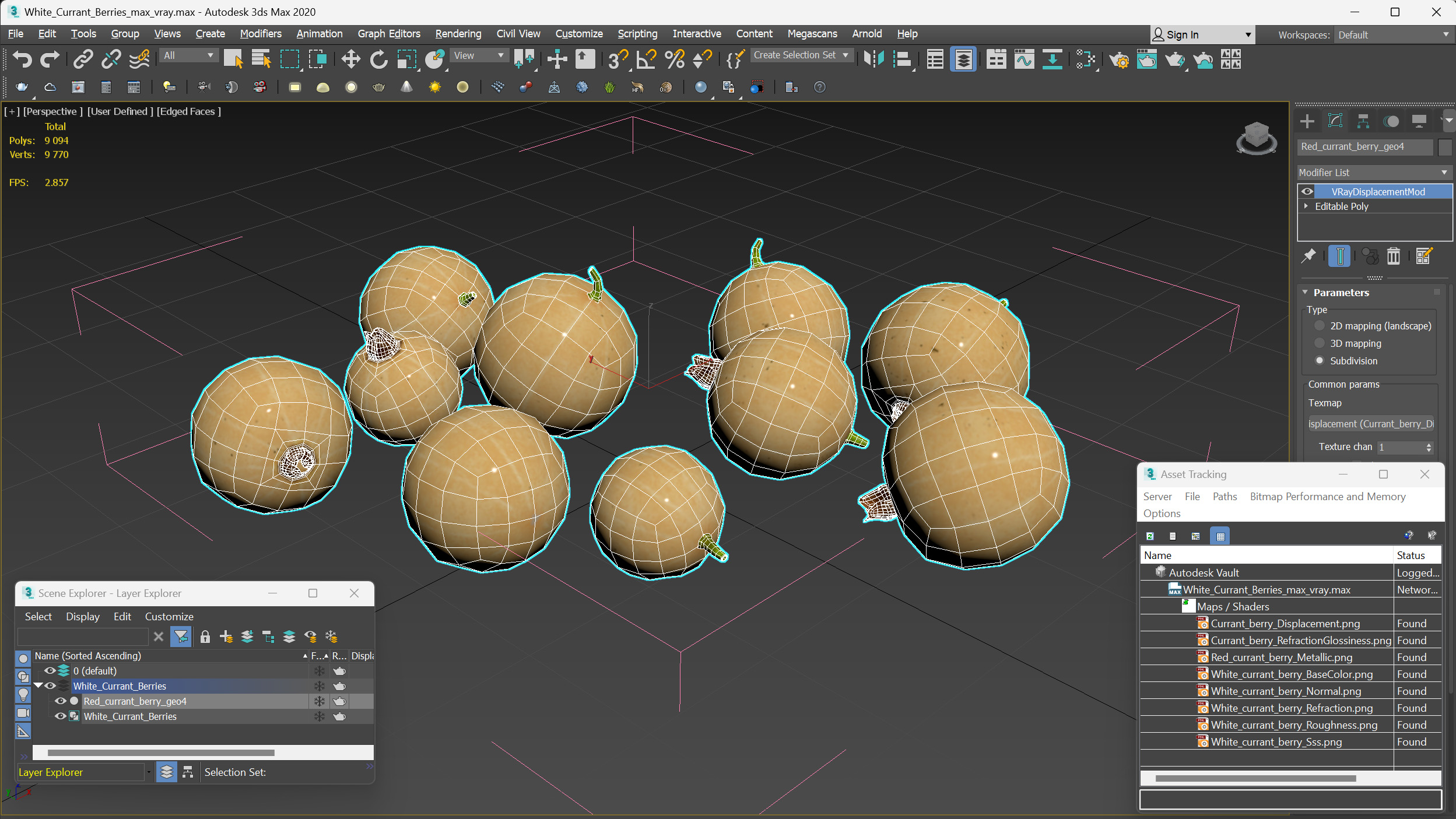The height and width of the screenshot is (819, 1456).
Task: Open the Display tab icon in command panel
Action: click(x=1419, y=121)
